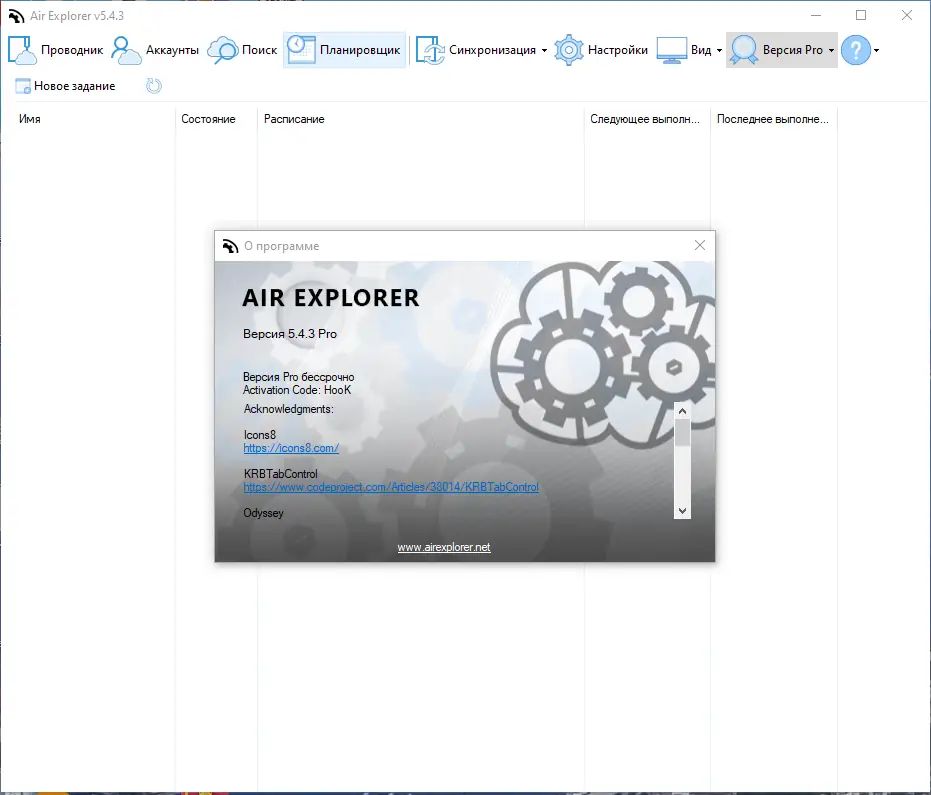Click the Новое задание new task icon
This screenshot has height=795, width=931.
(22, 86)
